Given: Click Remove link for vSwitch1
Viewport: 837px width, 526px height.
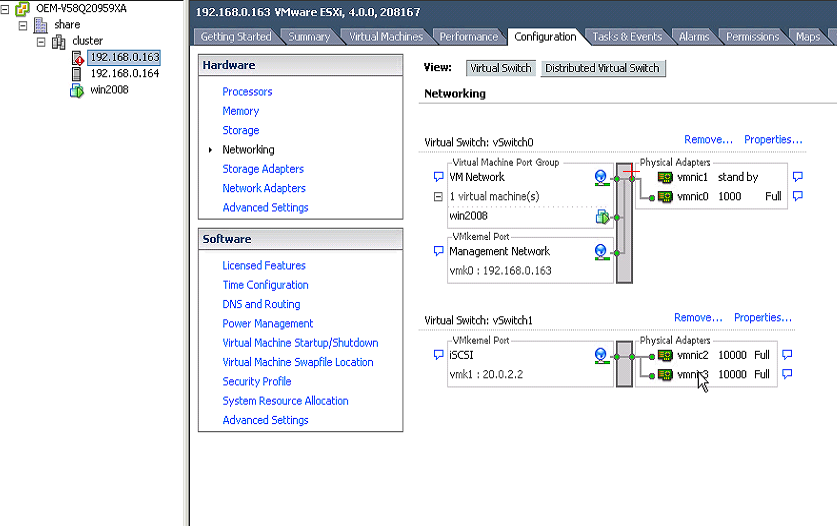Looking at the screenshot, I should [x=698, y=318].
